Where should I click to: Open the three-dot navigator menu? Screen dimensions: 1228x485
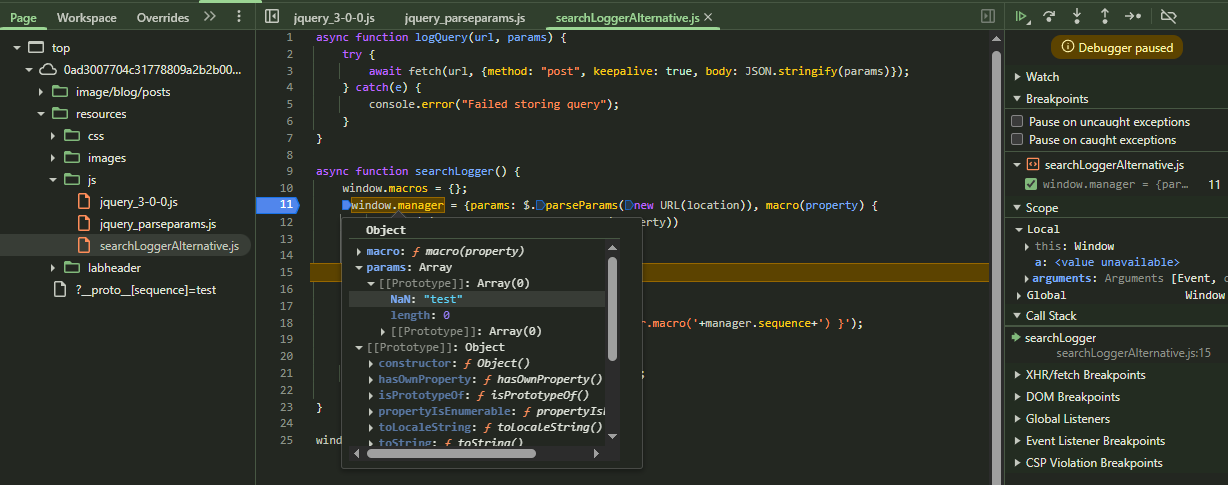[x=238, y=17]
